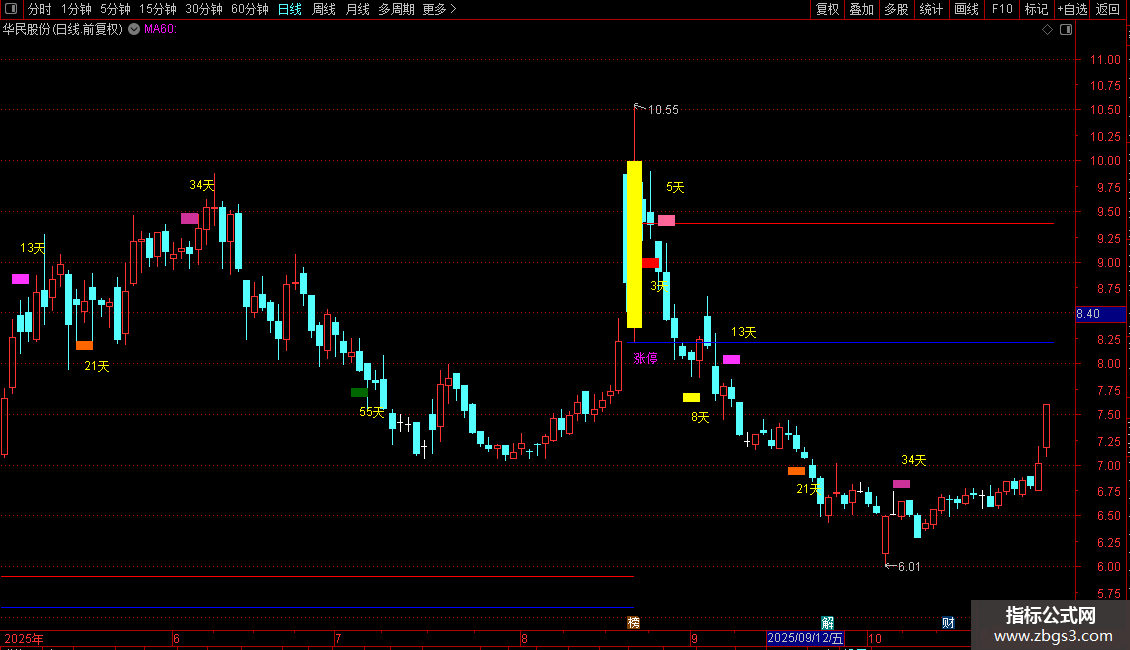
Task: Add stock via +自选
Action: point(1072,9)
